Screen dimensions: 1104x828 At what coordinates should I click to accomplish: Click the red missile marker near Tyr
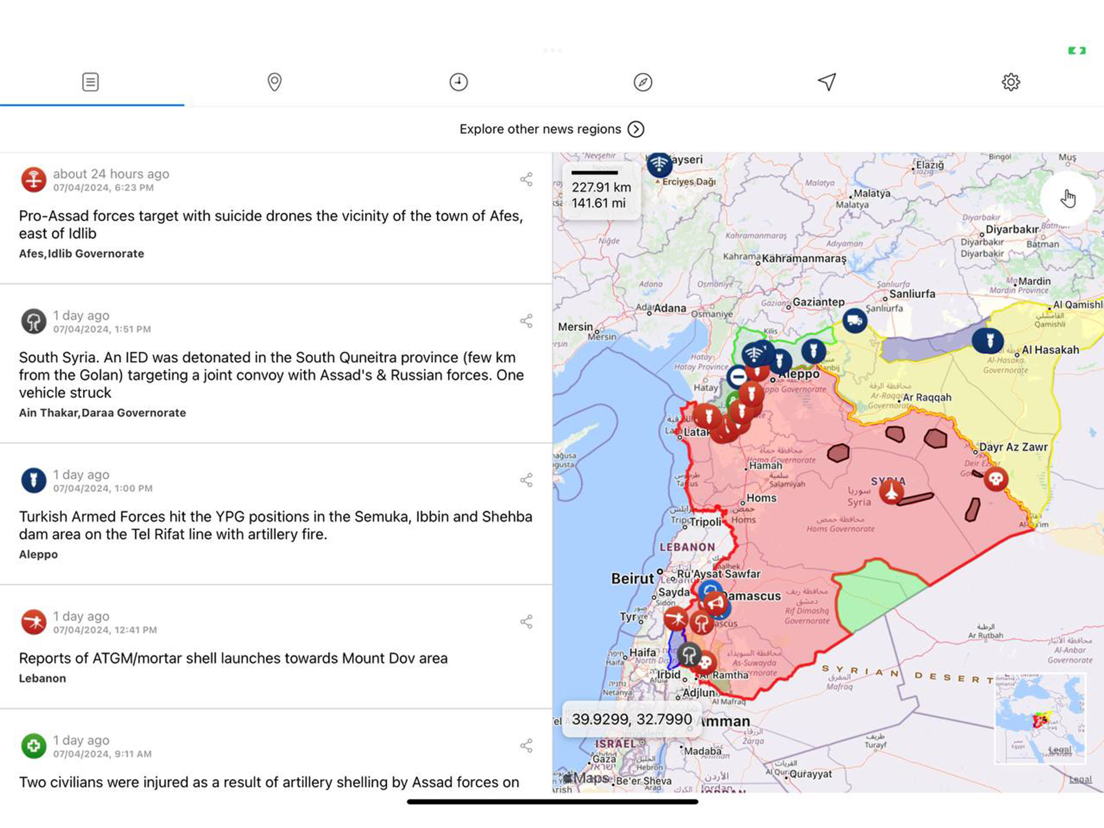point(676,620)
